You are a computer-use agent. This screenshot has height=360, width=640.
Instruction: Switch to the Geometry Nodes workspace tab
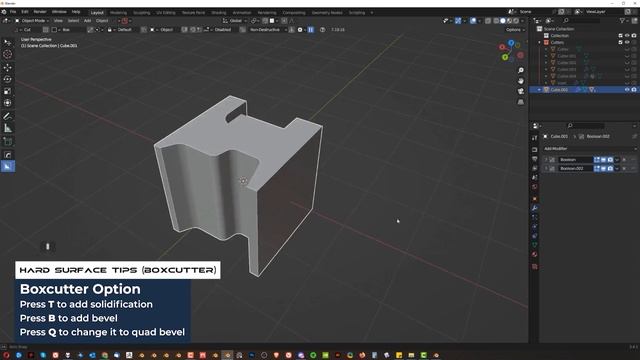327,13
